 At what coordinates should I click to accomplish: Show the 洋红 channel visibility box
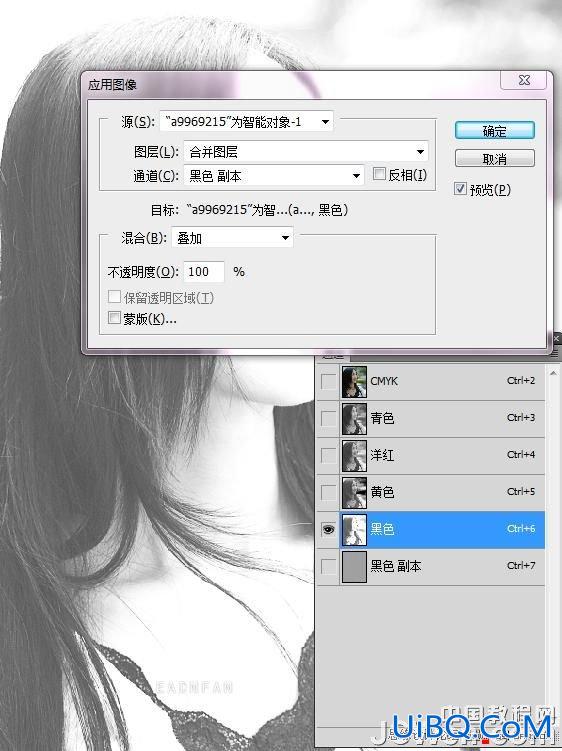(328, 455)
